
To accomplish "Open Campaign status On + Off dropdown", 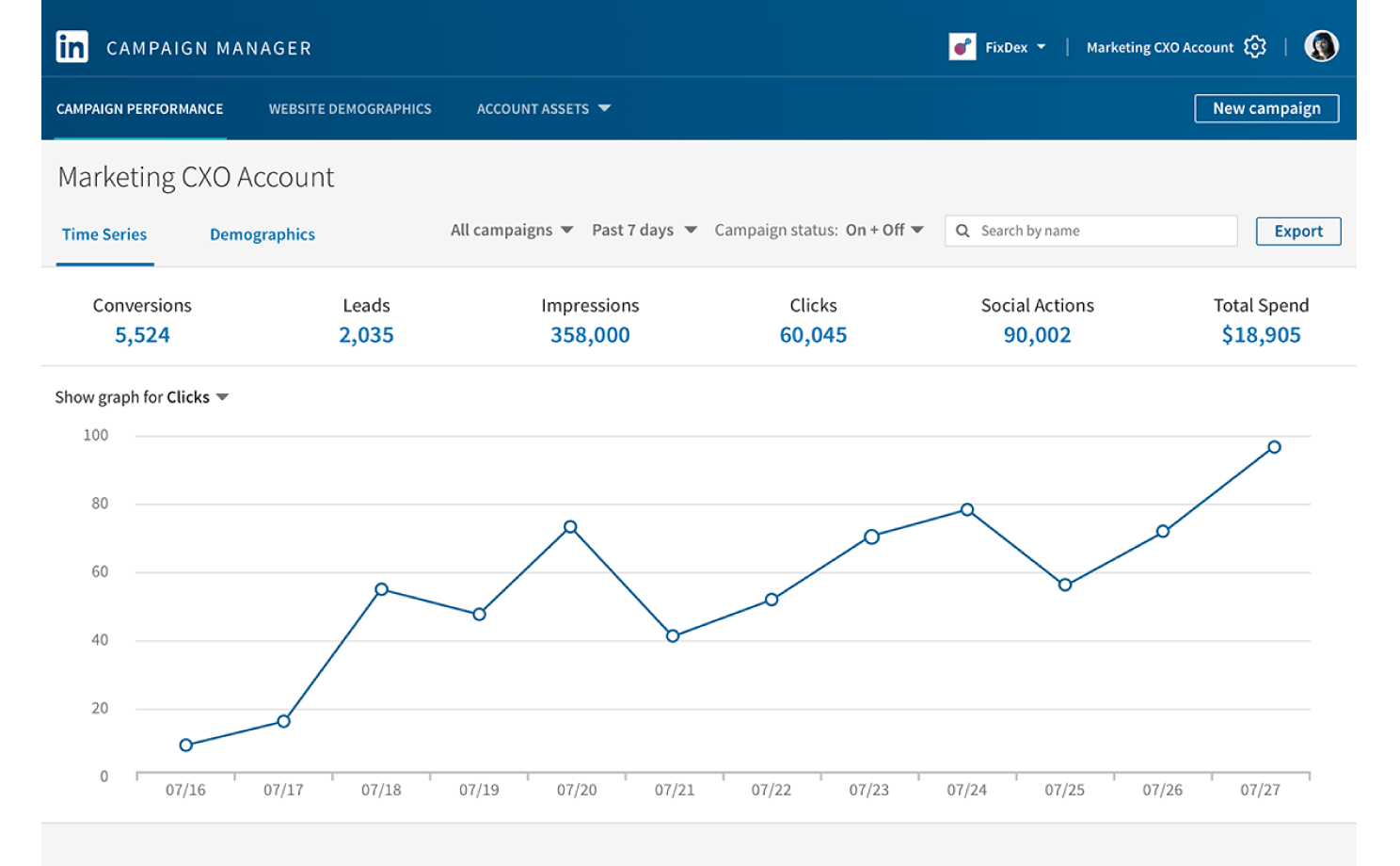I will (819, 231).
